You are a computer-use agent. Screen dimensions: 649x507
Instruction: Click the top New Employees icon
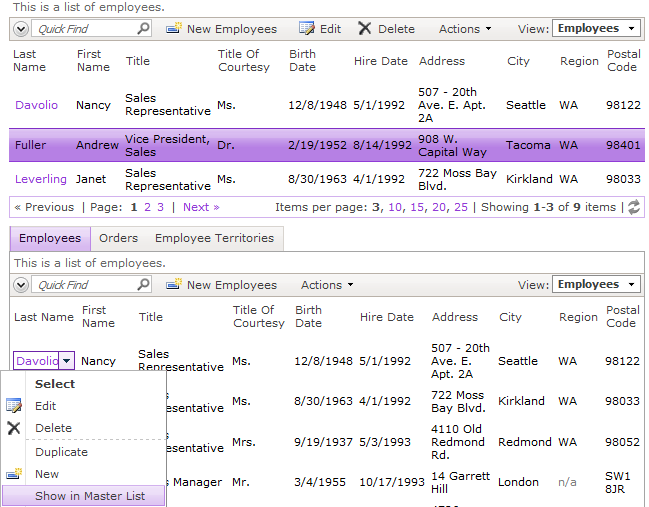[x=174, y=29]
